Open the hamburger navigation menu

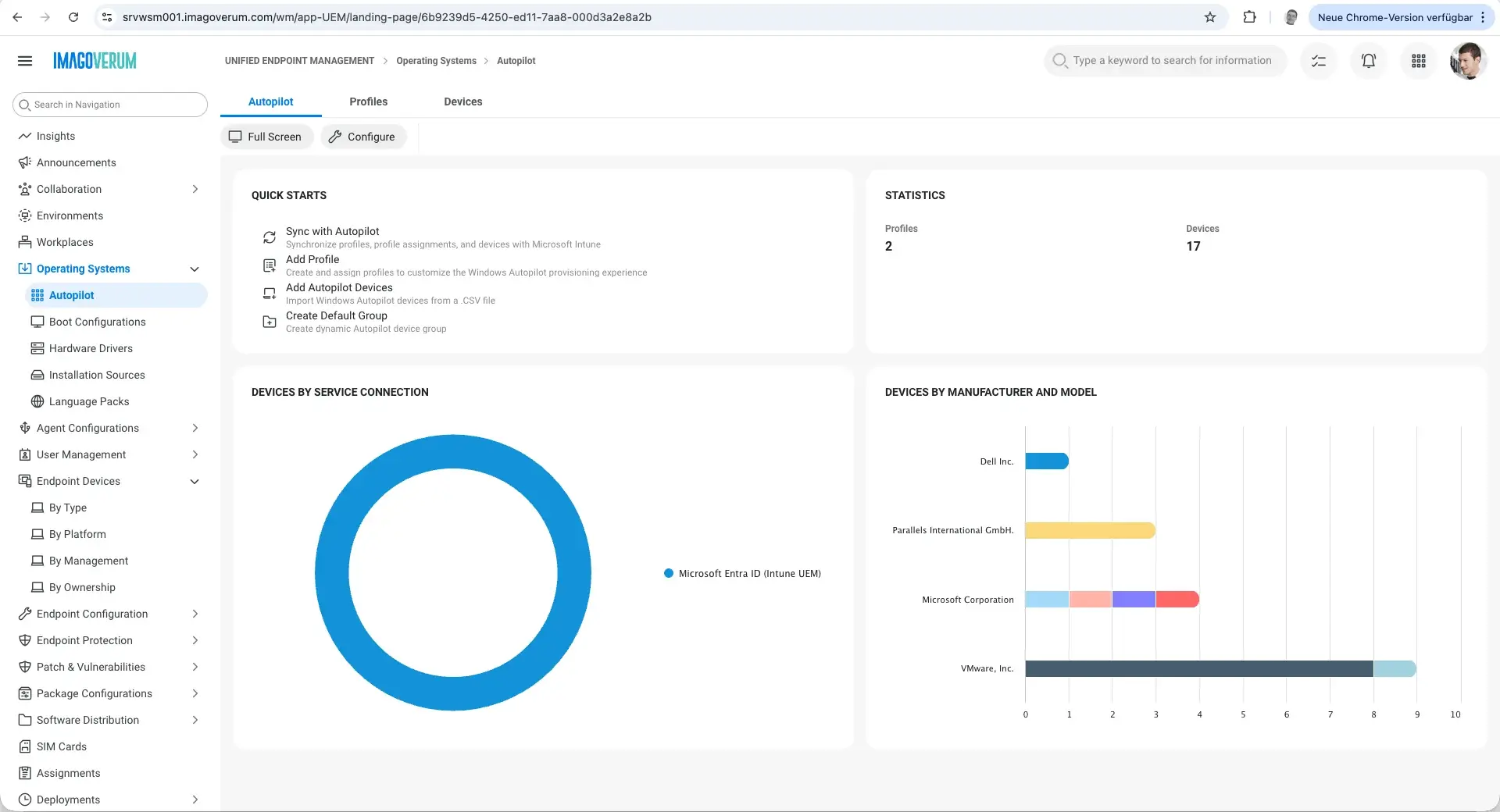coord(25,61)
